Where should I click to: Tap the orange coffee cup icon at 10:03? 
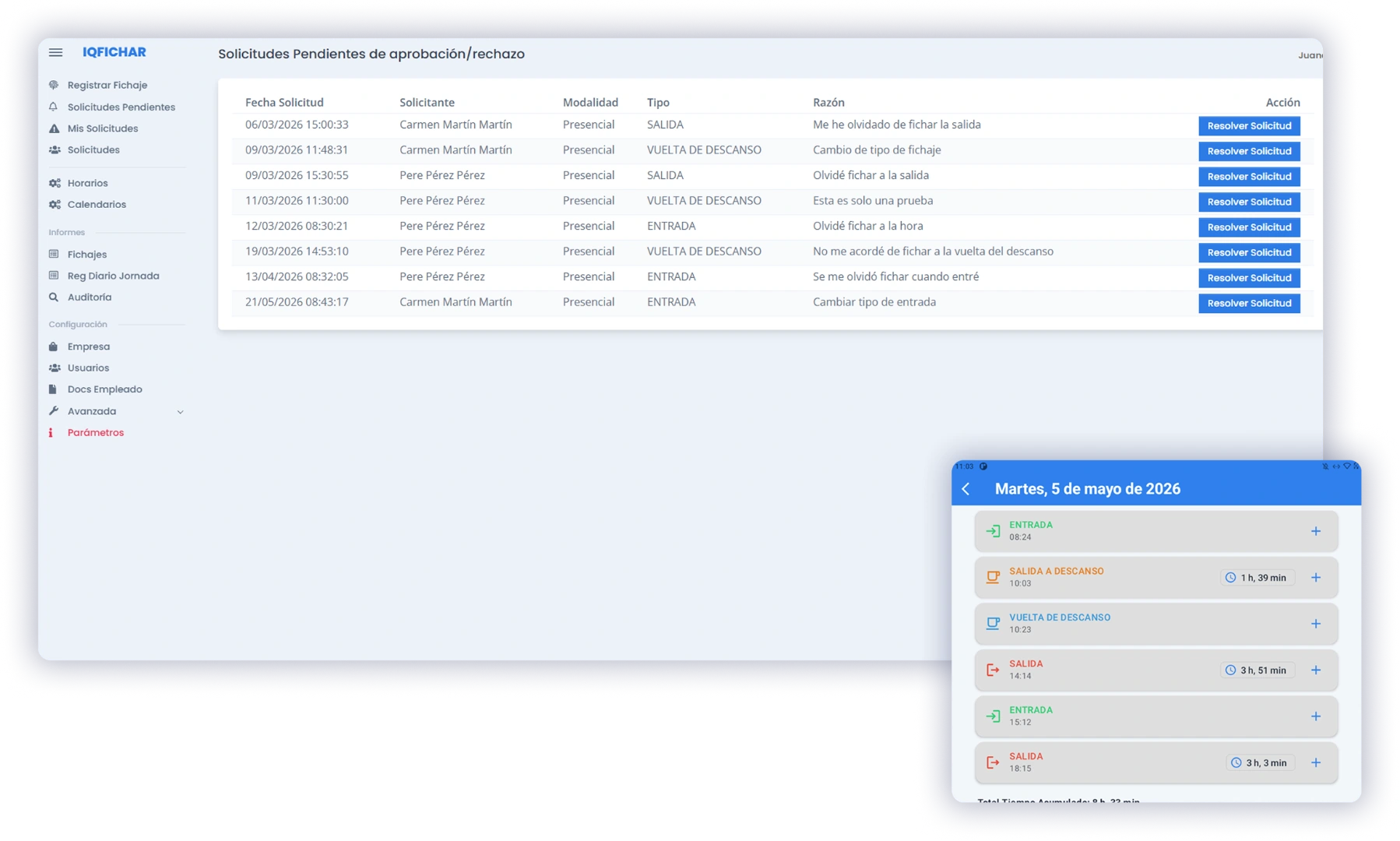pyautogui.click(x=993, y=577)
